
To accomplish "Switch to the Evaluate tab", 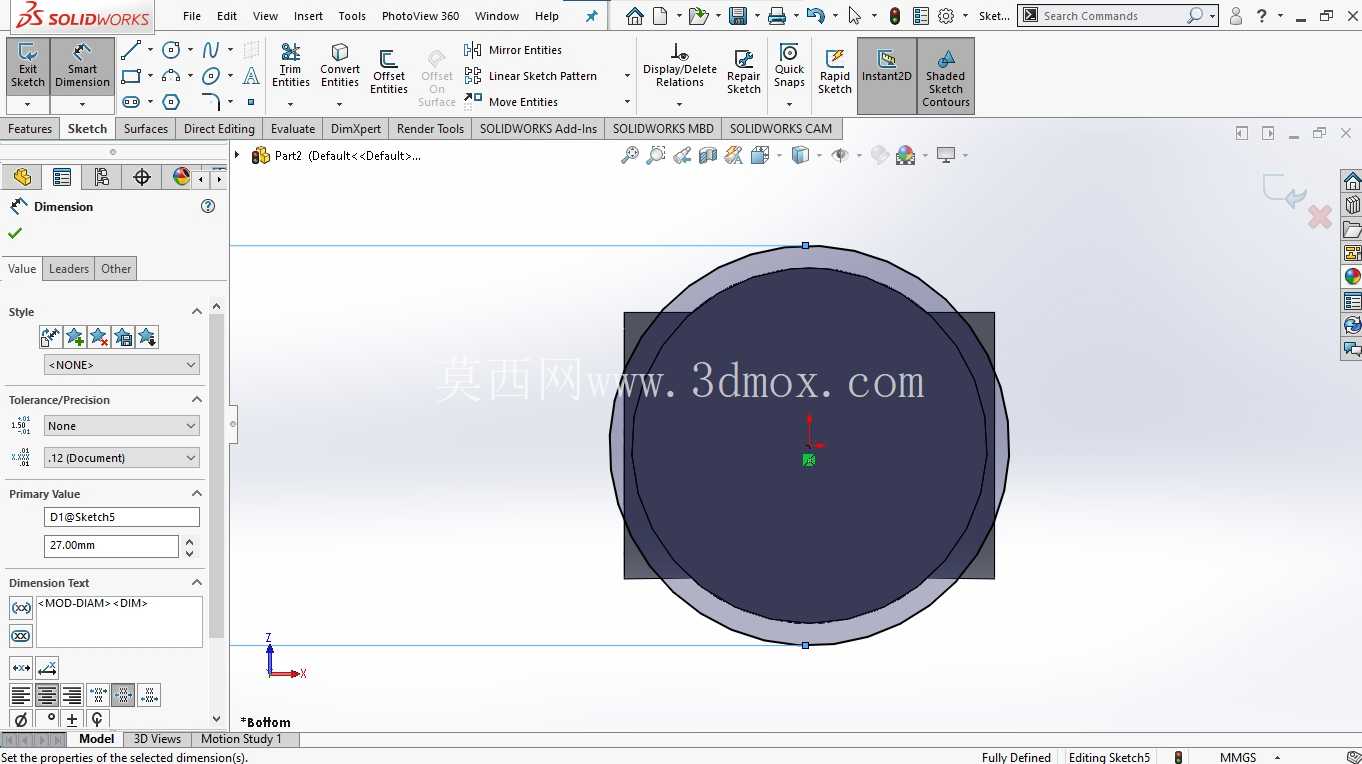I will (293, 129).
